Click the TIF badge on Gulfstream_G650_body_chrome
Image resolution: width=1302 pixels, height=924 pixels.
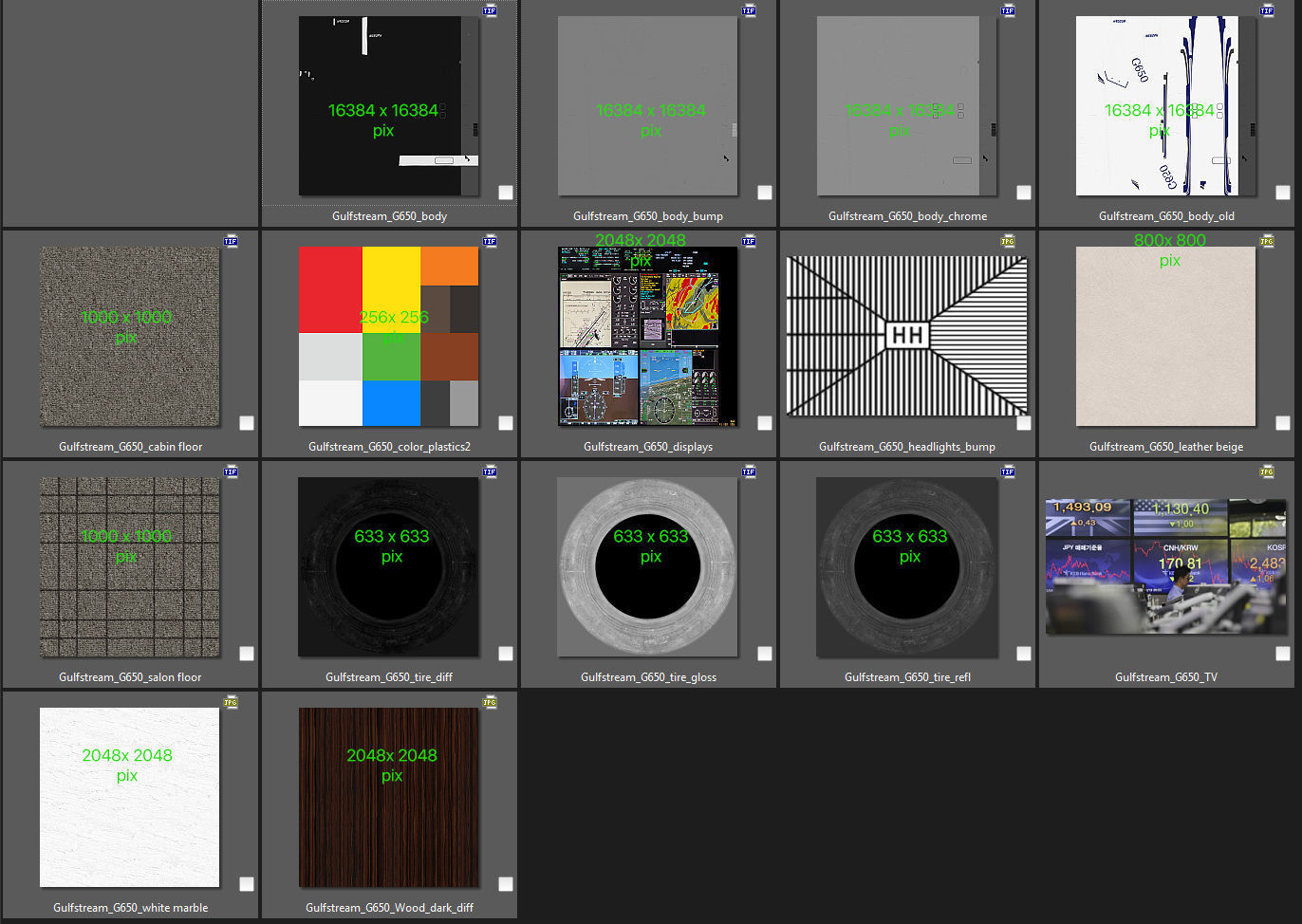(1008, 10)
